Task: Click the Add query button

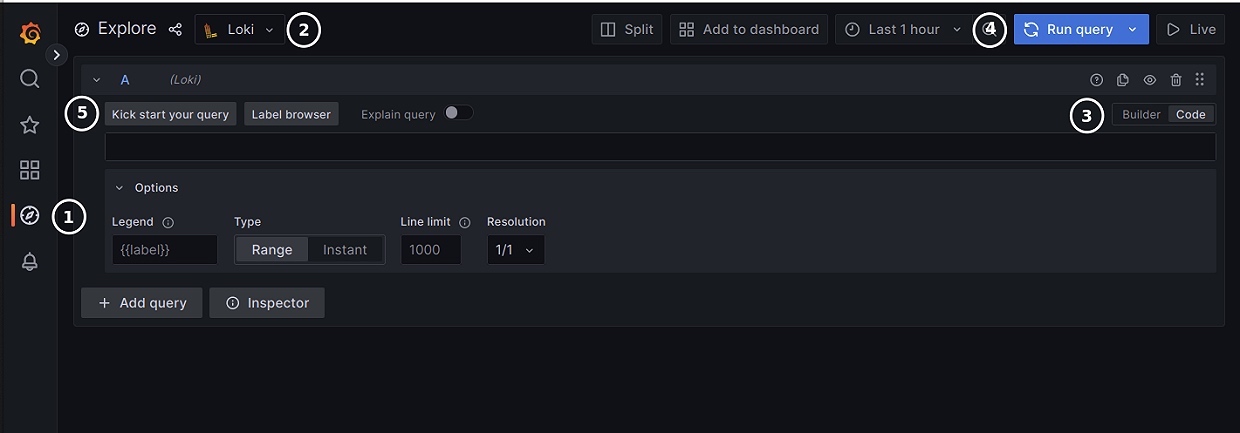Action: pyautogui.click(x=142, y=303)
